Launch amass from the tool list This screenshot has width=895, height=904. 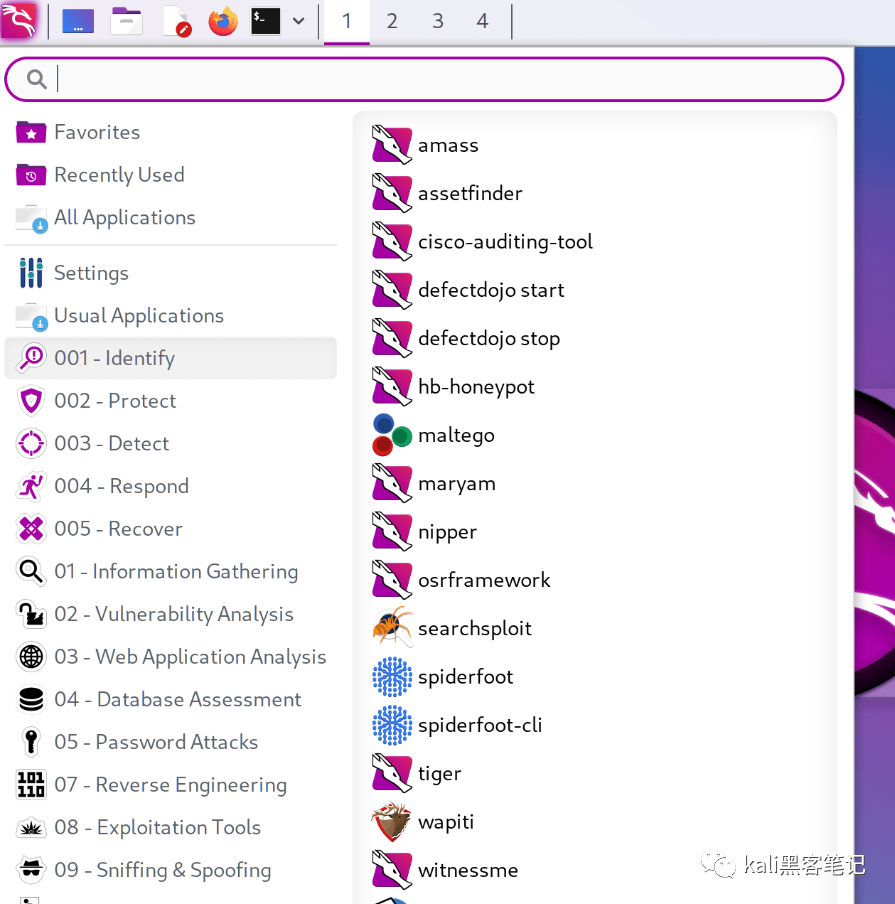tap(595, 145)
